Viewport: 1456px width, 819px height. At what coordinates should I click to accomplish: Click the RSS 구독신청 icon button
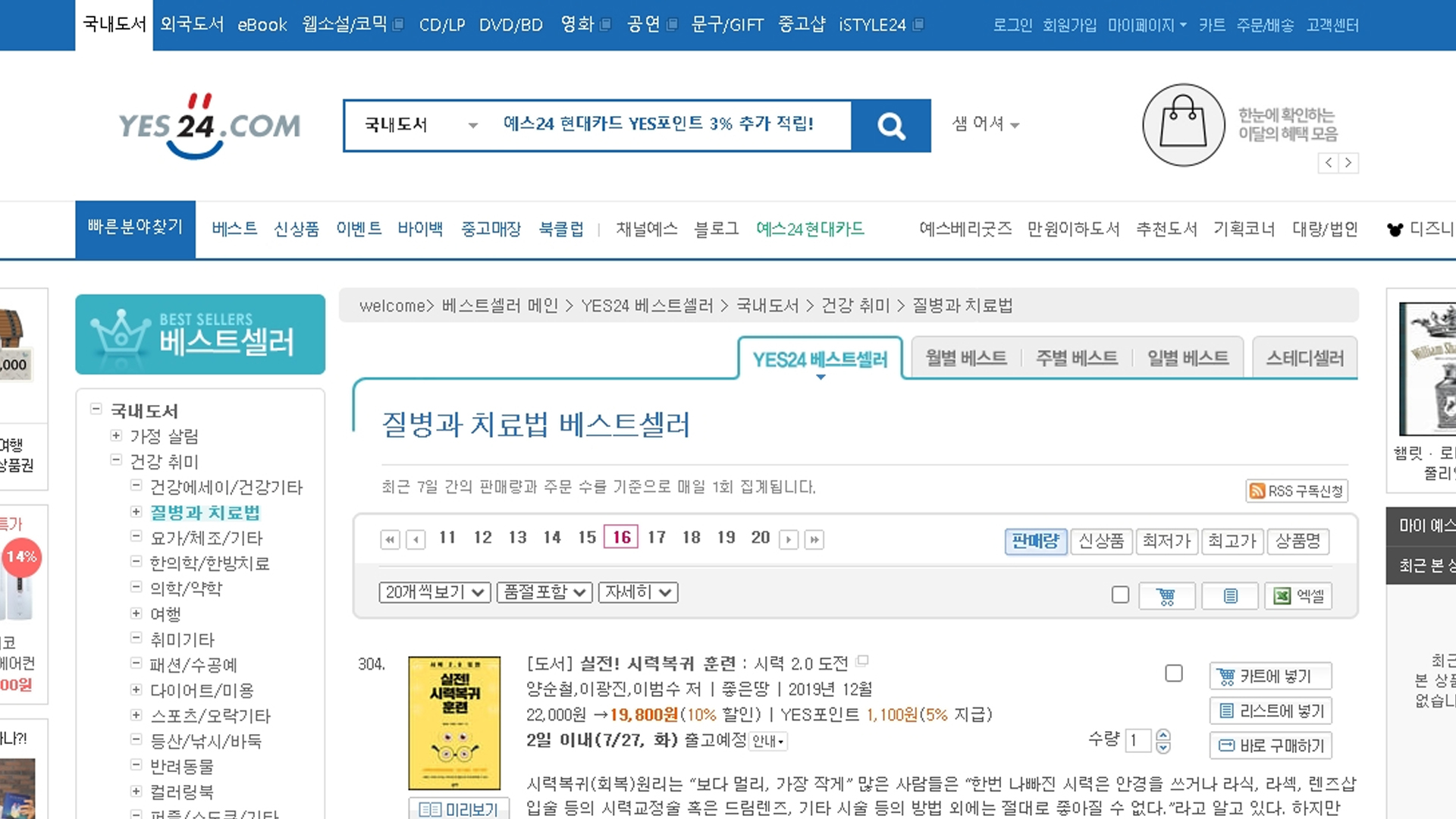[x=1296, y=491]
